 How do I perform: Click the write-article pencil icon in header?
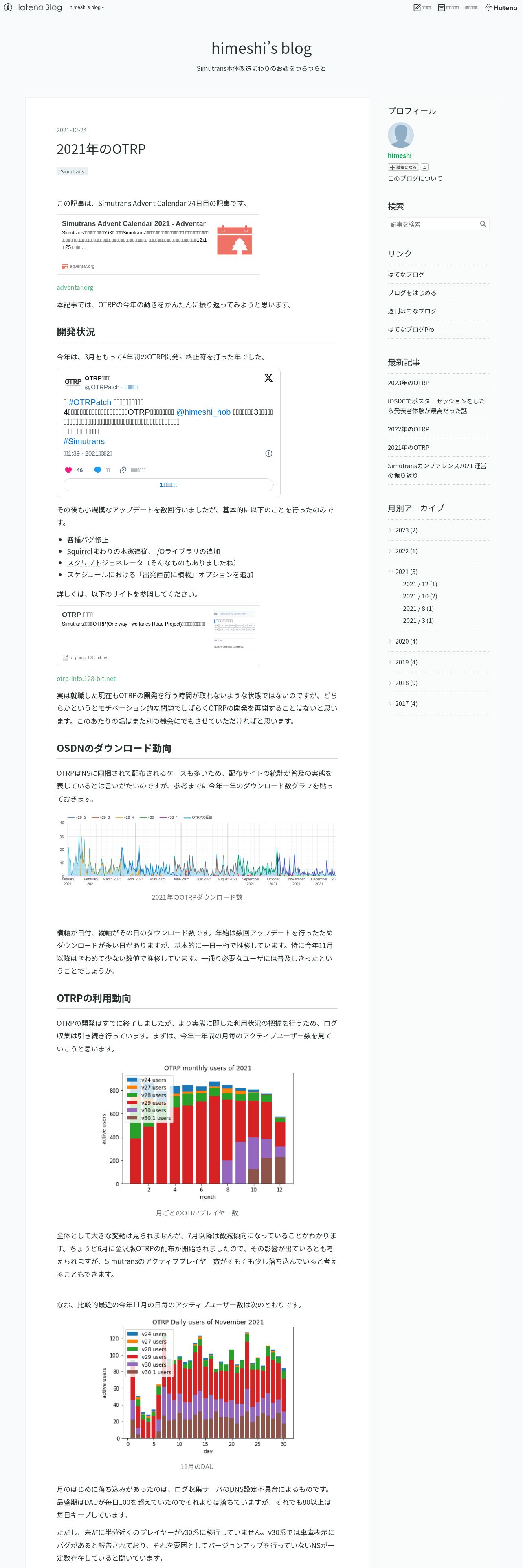click(417, 7)
